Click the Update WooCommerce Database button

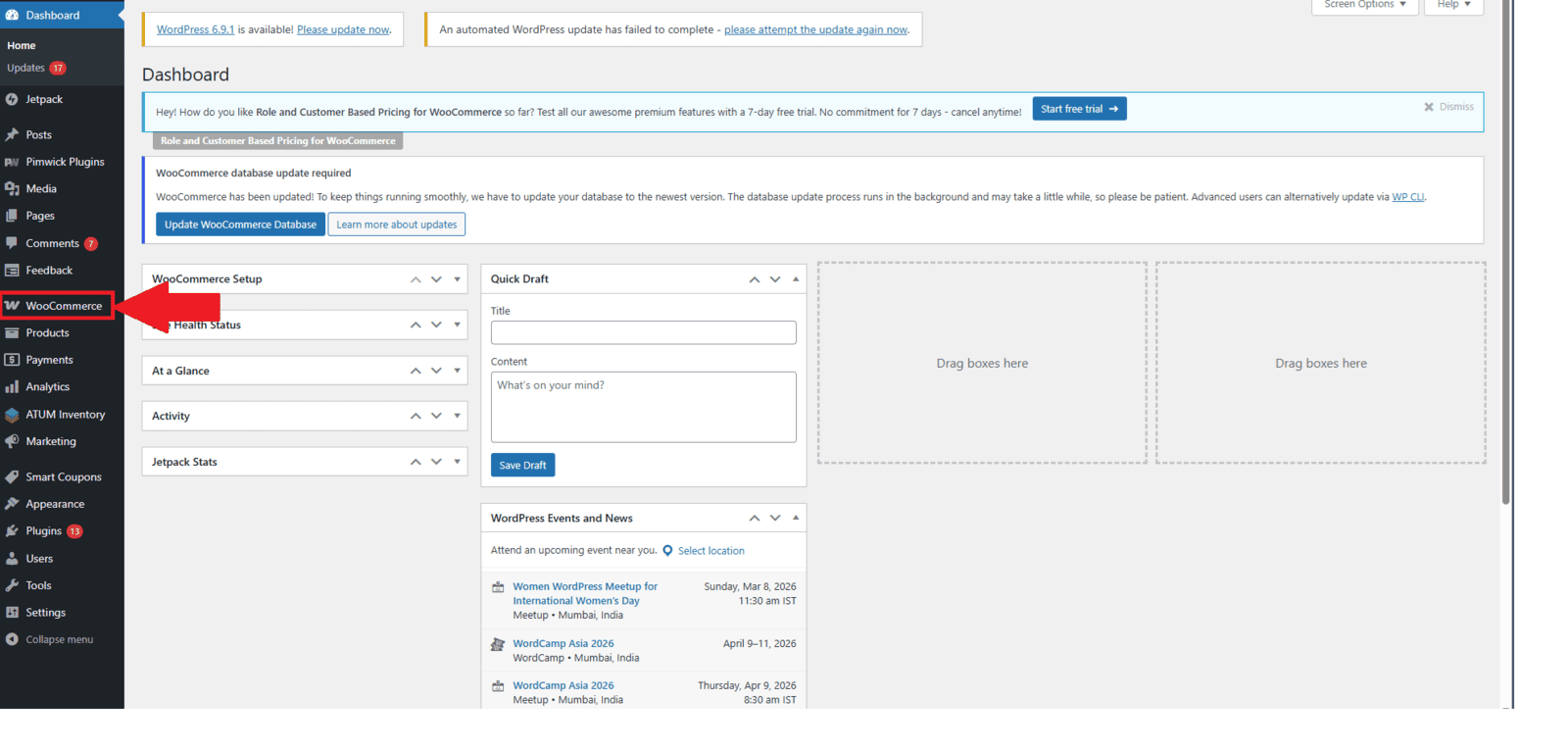[x=240, y=225]
